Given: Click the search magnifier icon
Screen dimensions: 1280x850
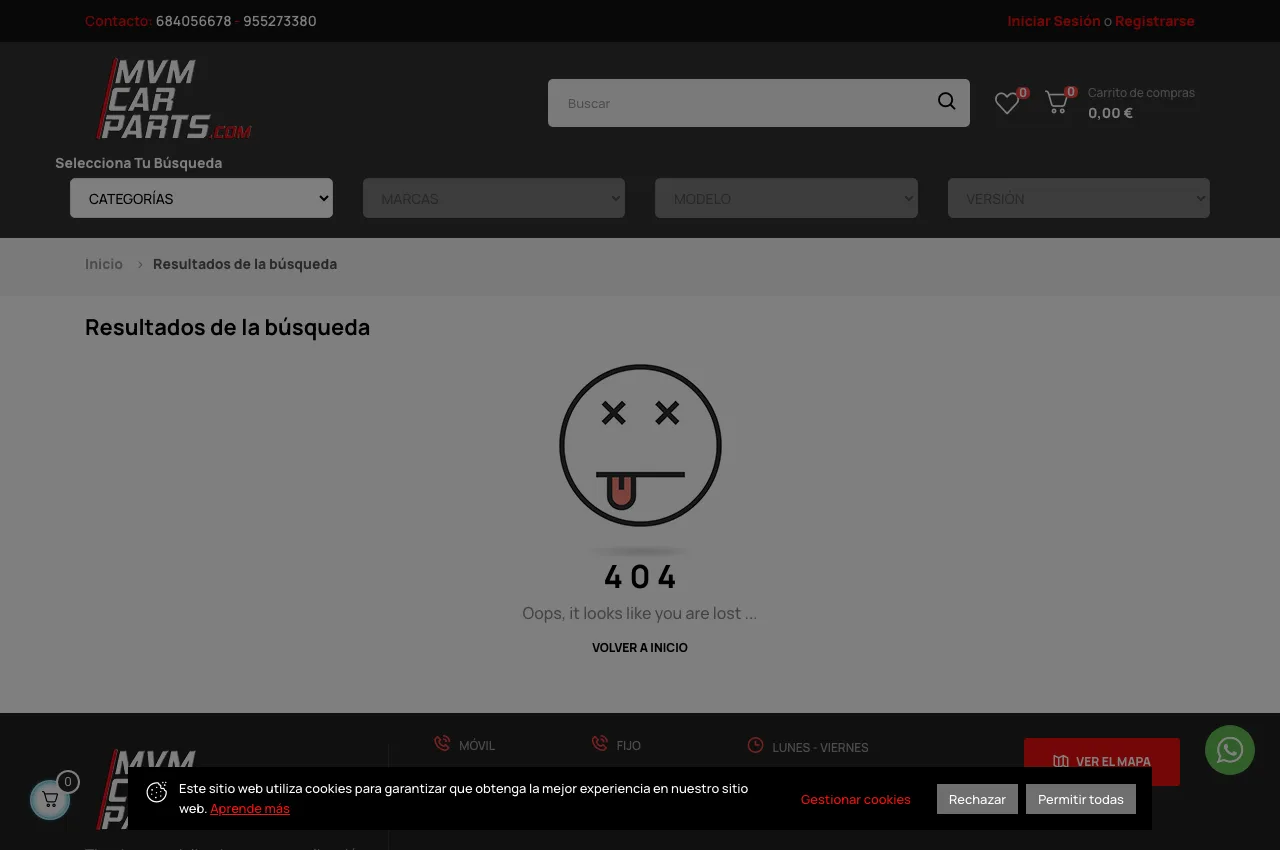Looking at the screenshot, I should pos(946,102).
